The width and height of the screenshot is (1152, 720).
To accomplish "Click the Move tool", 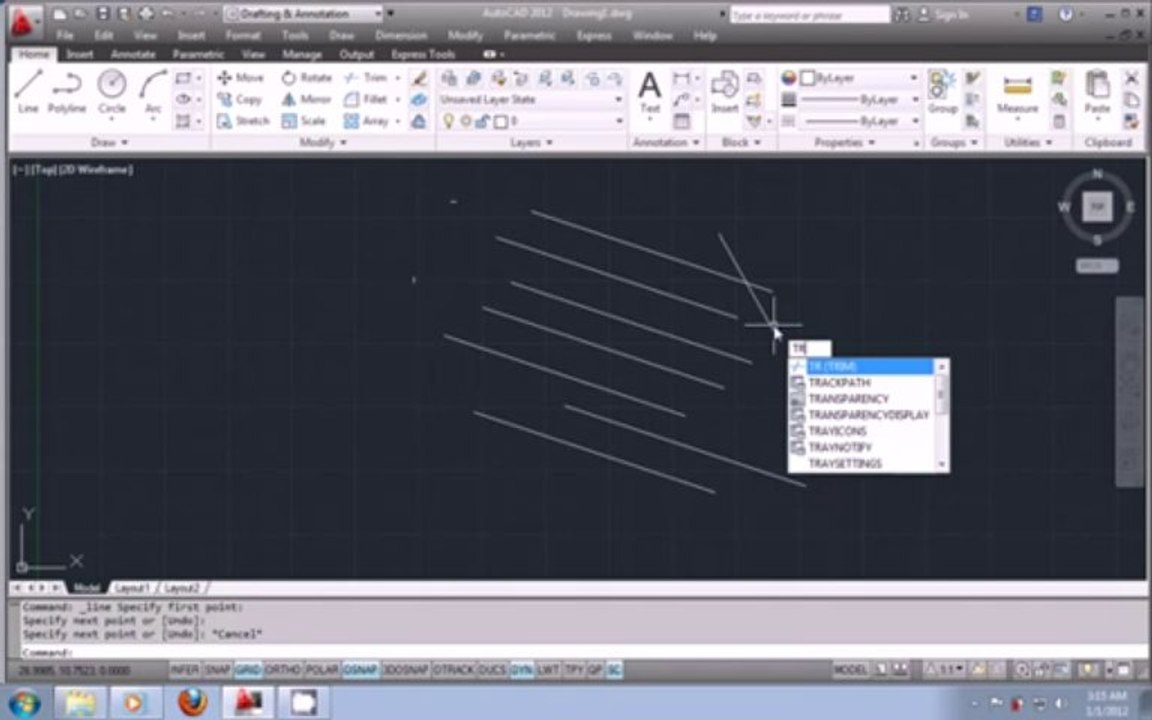I will coord(240,77).
